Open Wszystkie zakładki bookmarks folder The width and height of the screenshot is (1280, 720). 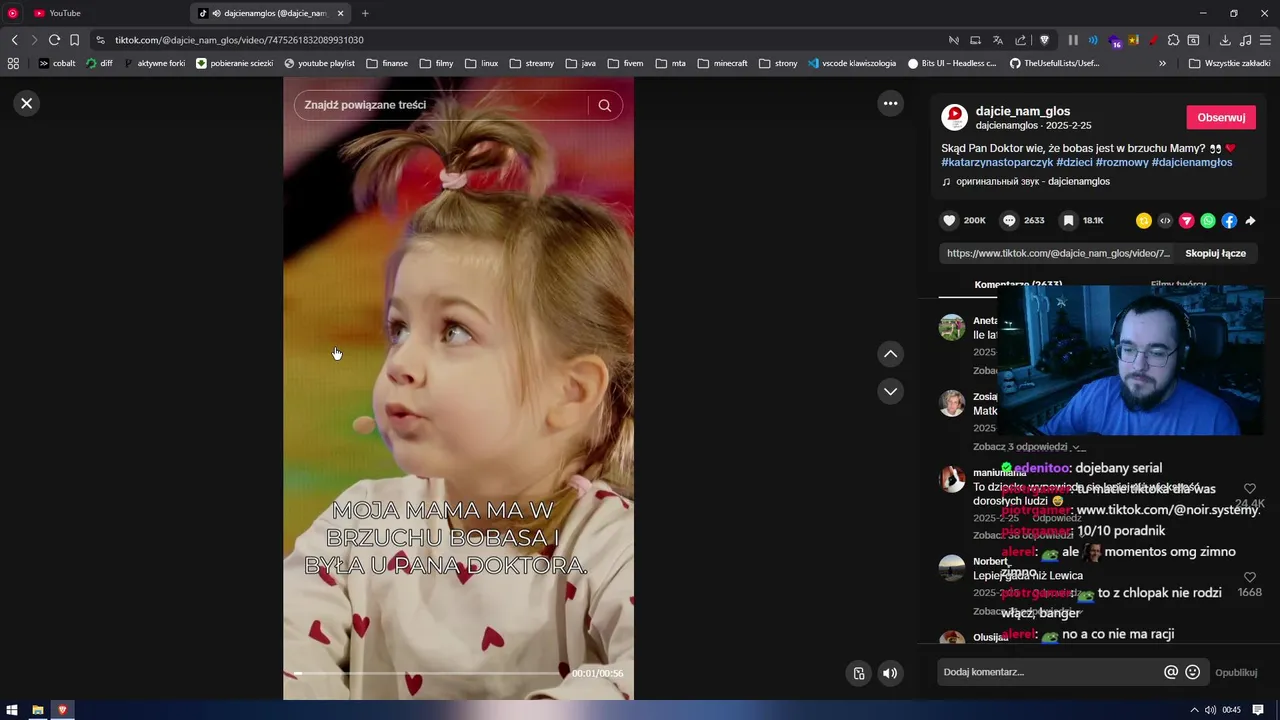pos(1229,63)
